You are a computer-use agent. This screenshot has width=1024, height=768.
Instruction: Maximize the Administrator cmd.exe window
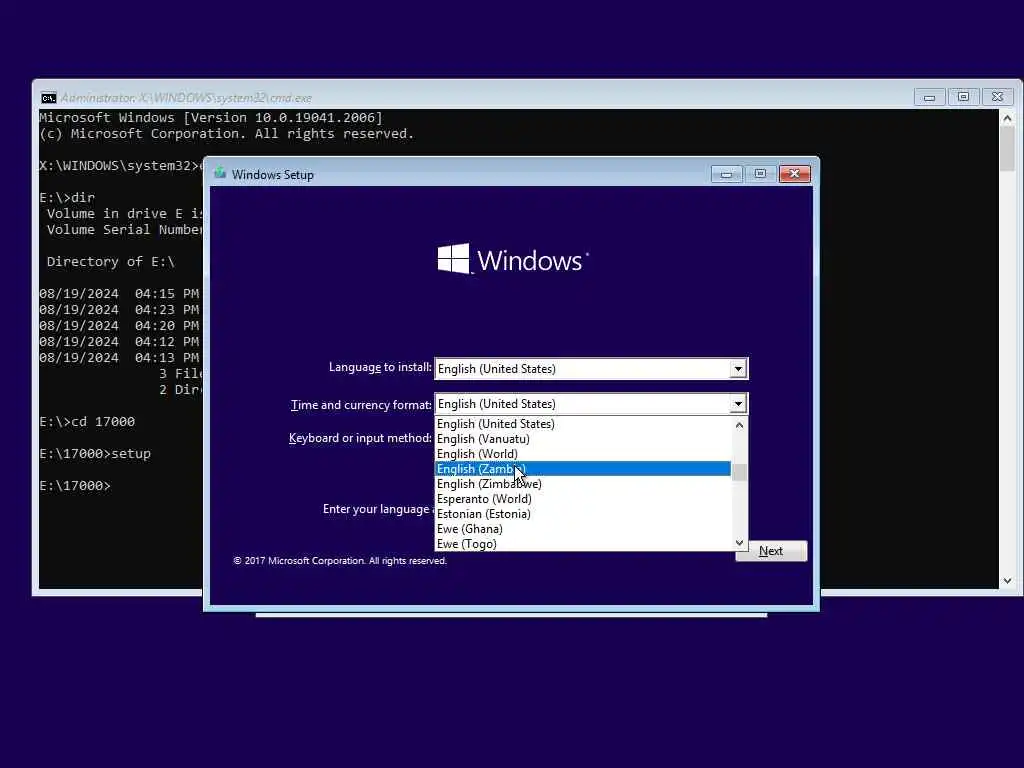click(963, 97)
